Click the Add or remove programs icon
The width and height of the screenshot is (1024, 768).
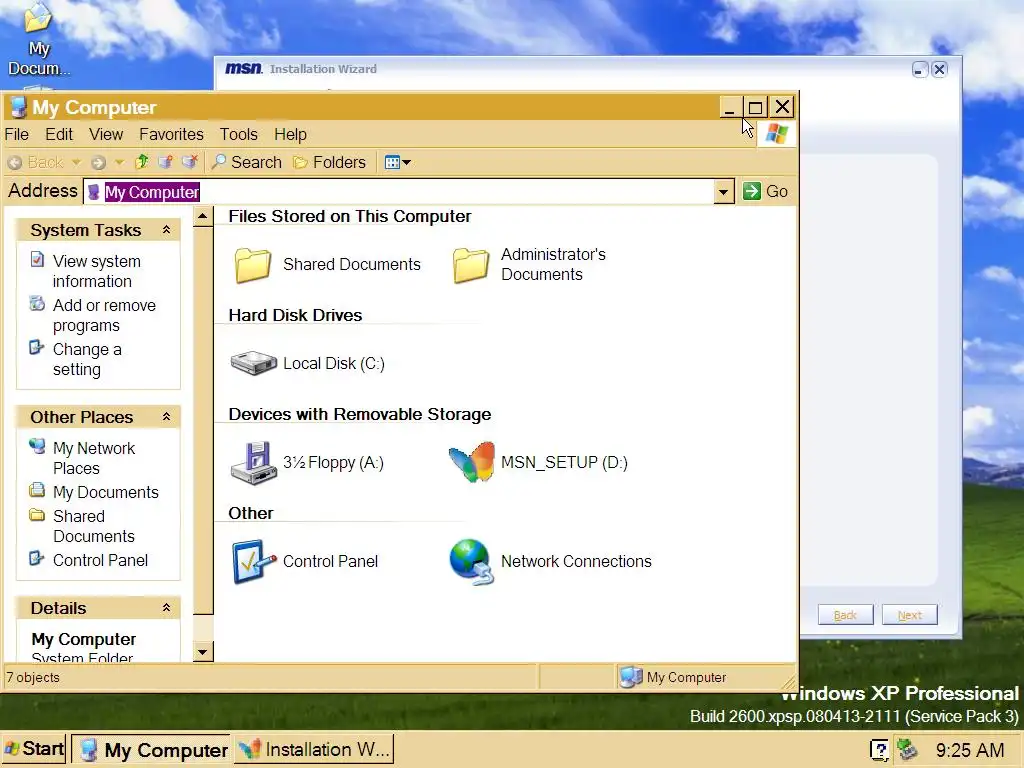[x=38, y=304]
